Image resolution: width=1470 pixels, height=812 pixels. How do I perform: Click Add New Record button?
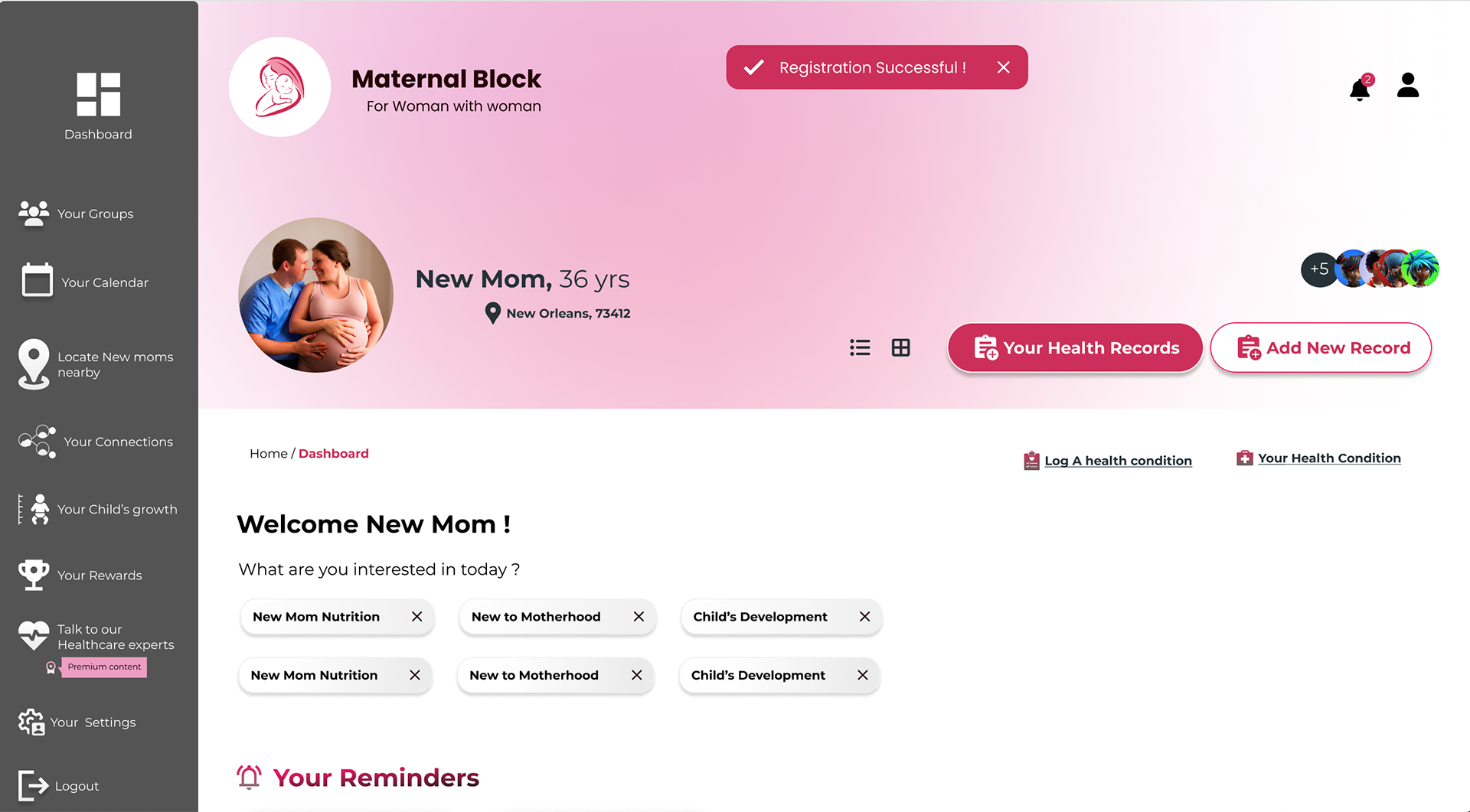point(1321,347)
